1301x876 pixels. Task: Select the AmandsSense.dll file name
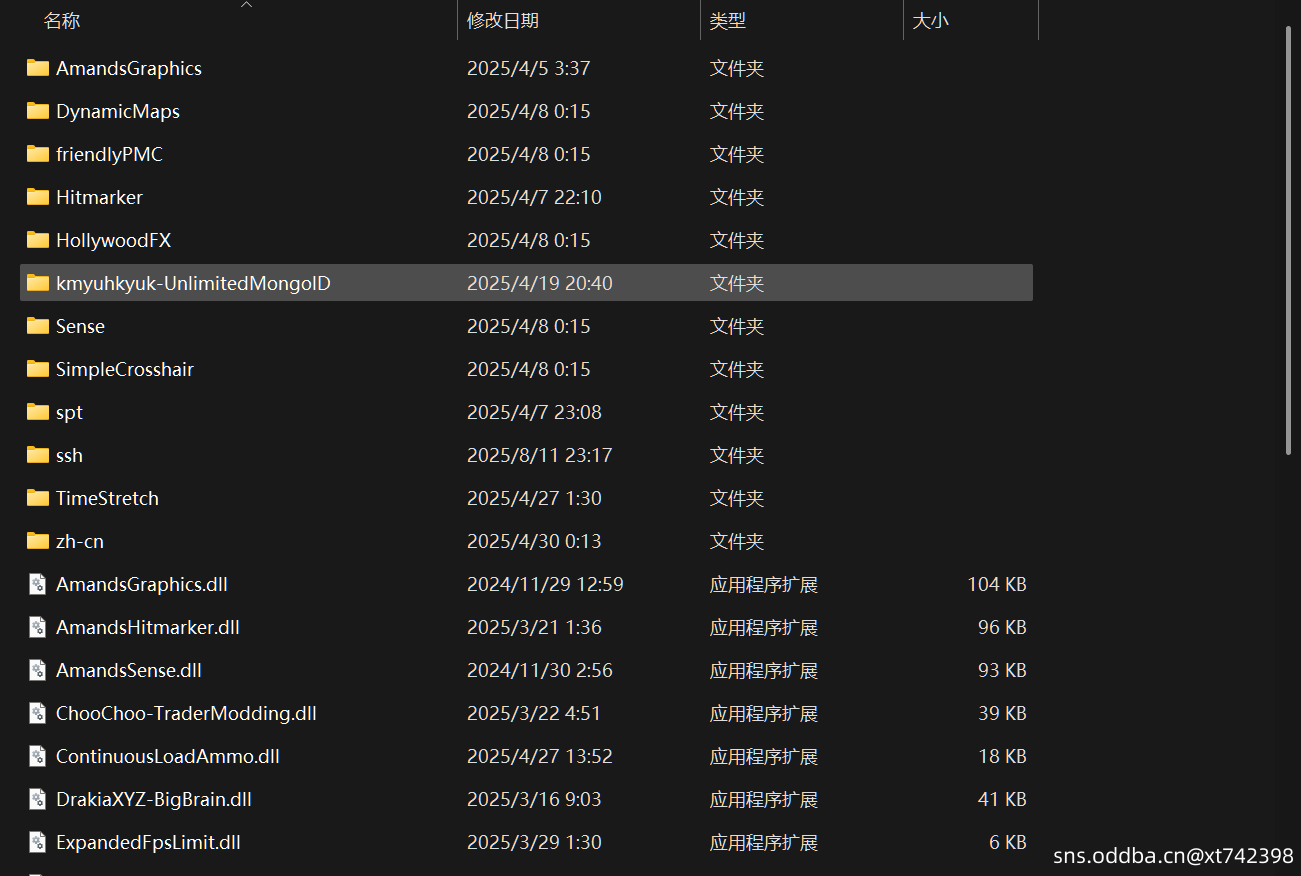(129, 670)
